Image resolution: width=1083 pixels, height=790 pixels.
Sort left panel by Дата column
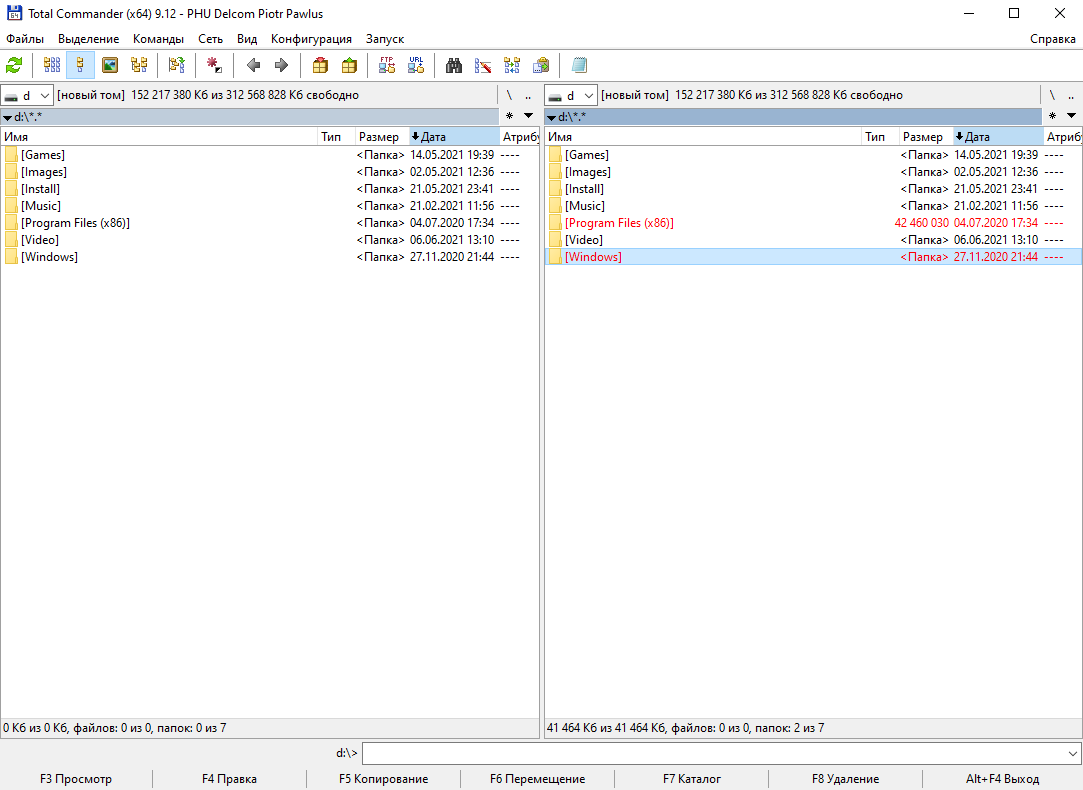tap(454, 137)
